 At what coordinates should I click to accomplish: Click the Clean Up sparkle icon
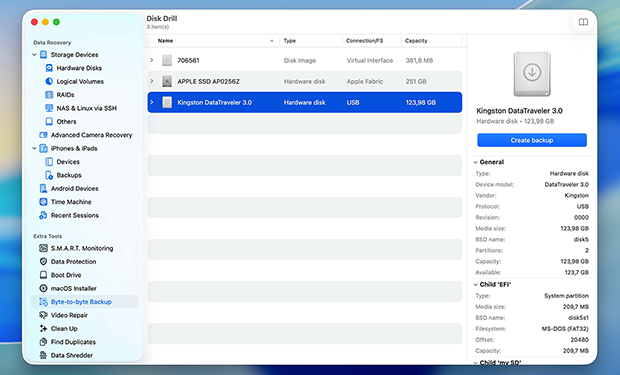point(43,328)
